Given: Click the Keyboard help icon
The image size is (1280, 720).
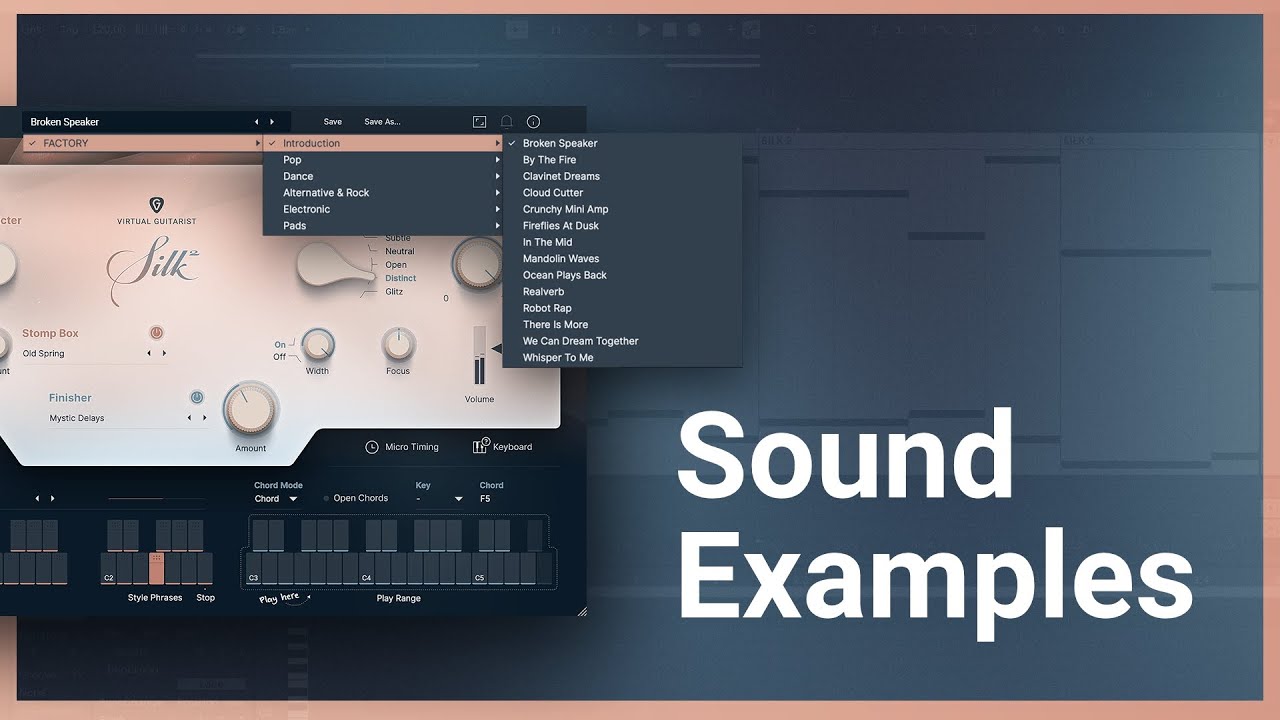Looking at the screenshot, I should pos(480,446).
